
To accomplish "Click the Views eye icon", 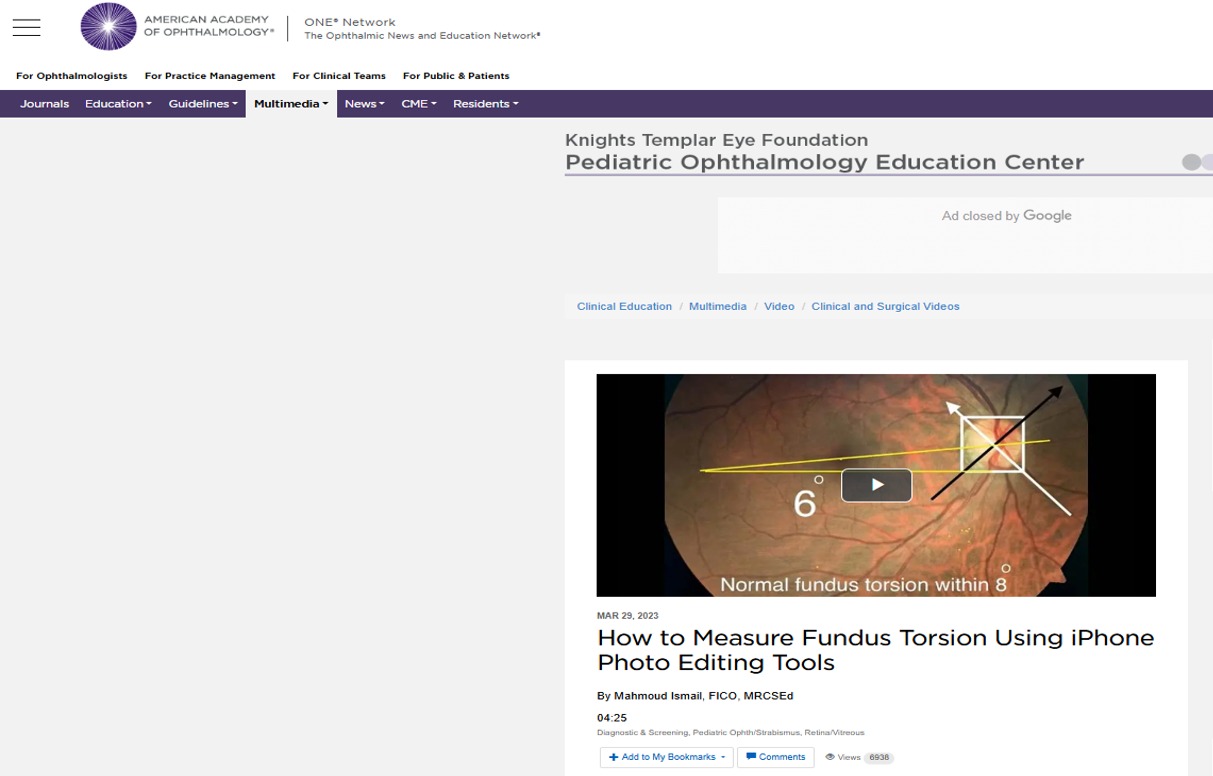I will [830, 757].
